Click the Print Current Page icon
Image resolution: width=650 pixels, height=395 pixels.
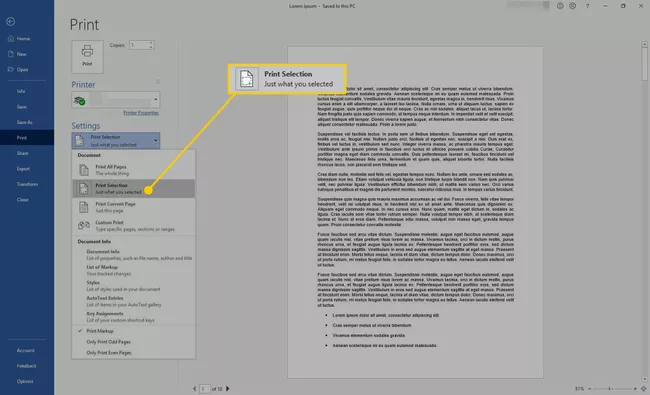coord(84,207)
